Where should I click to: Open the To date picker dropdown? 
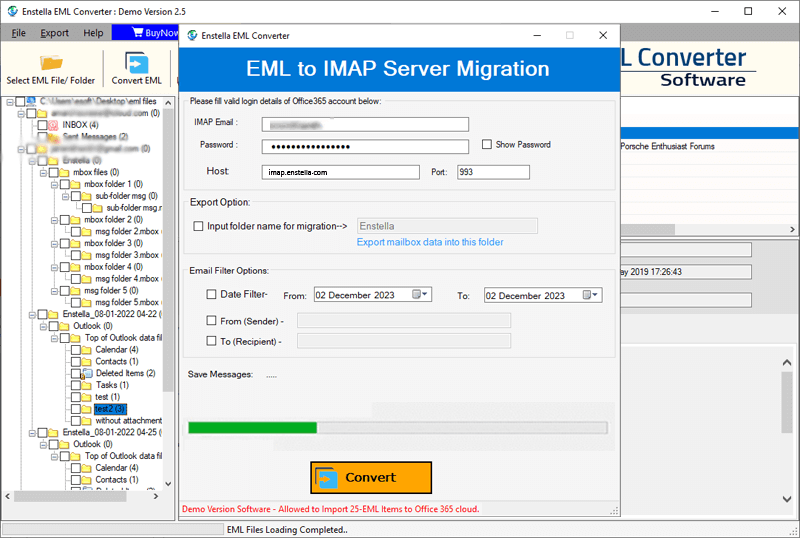tap(591, 295)
